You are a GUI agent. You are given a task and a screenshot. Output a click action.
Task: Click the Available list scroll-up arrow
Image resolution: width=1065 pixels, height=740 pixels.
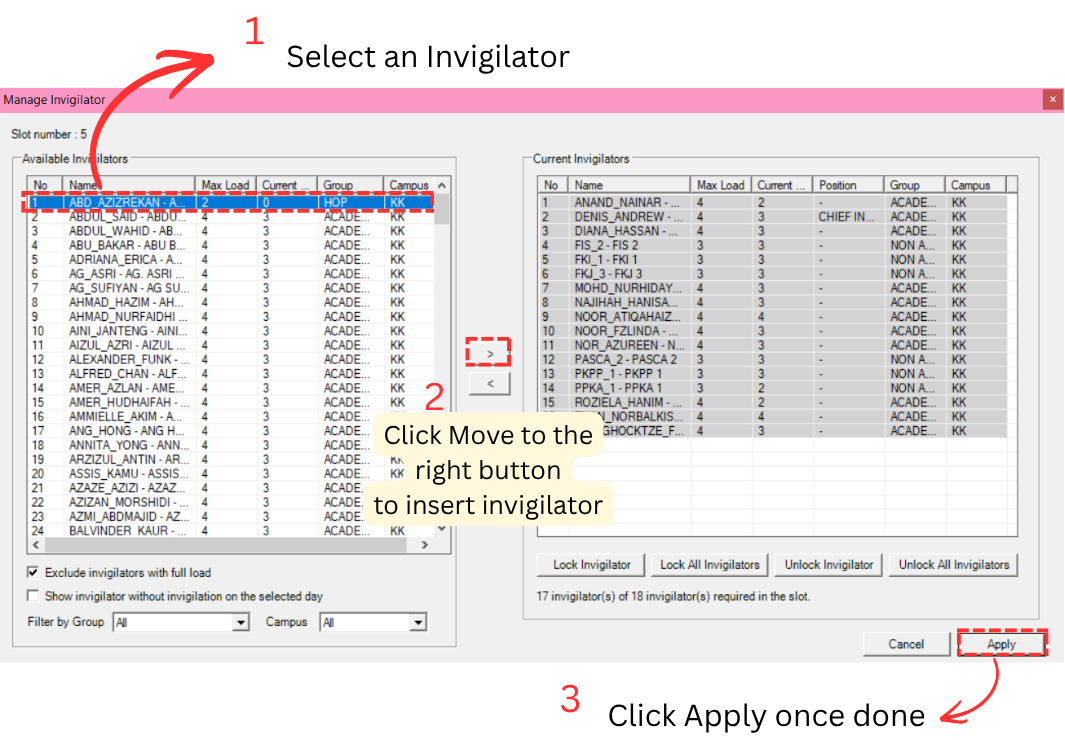[442, 185]
